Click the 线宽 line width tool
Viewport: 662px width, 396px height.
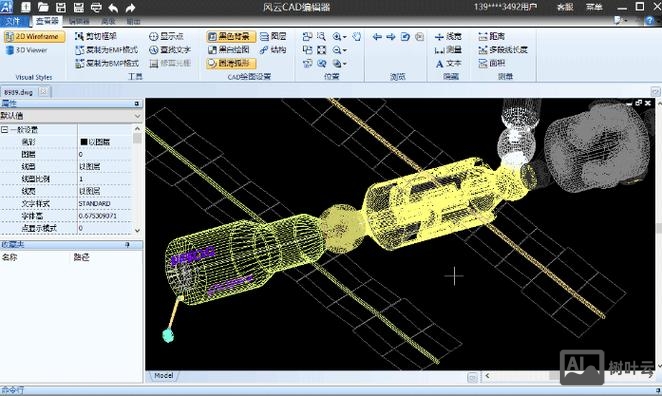tap(448, 37)
